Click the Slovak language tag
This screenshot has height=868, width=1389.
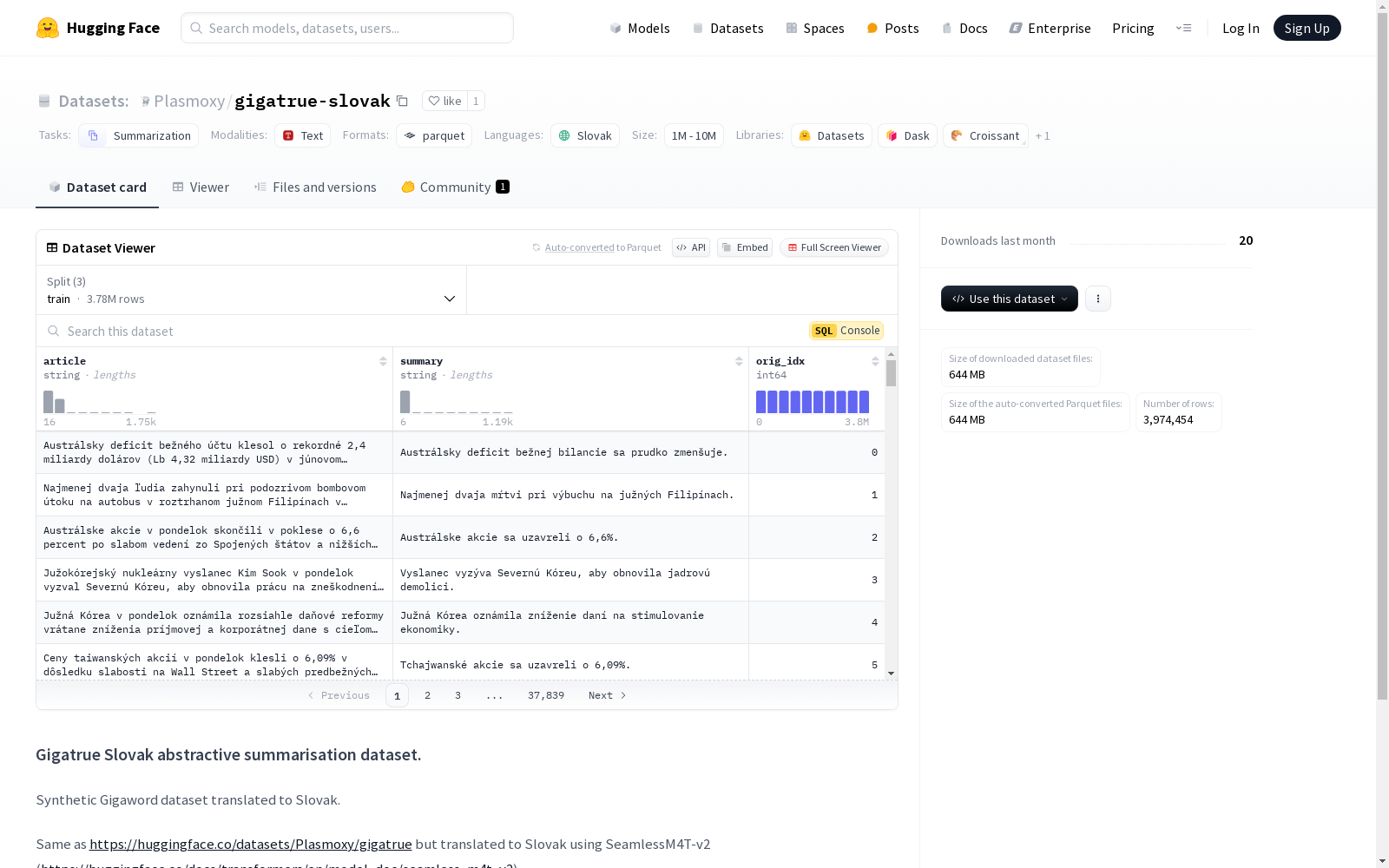coord(585,135)
